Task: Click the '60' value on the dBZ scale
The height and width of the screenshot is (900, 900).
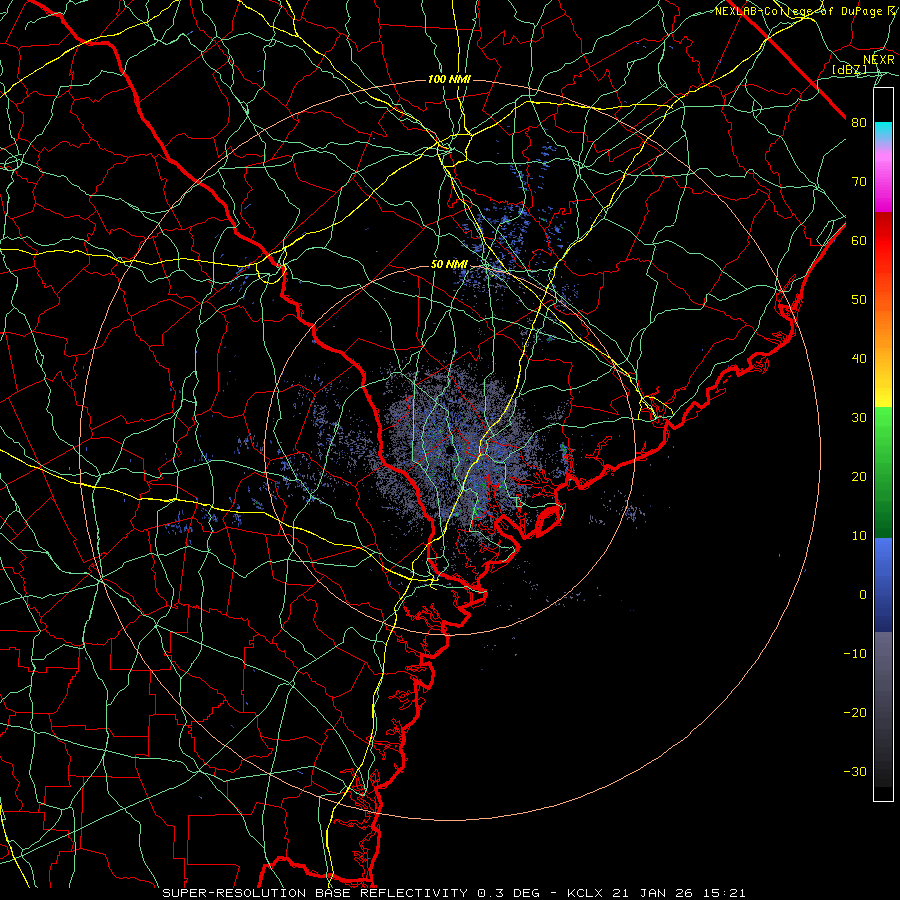Action: [859, 240]
